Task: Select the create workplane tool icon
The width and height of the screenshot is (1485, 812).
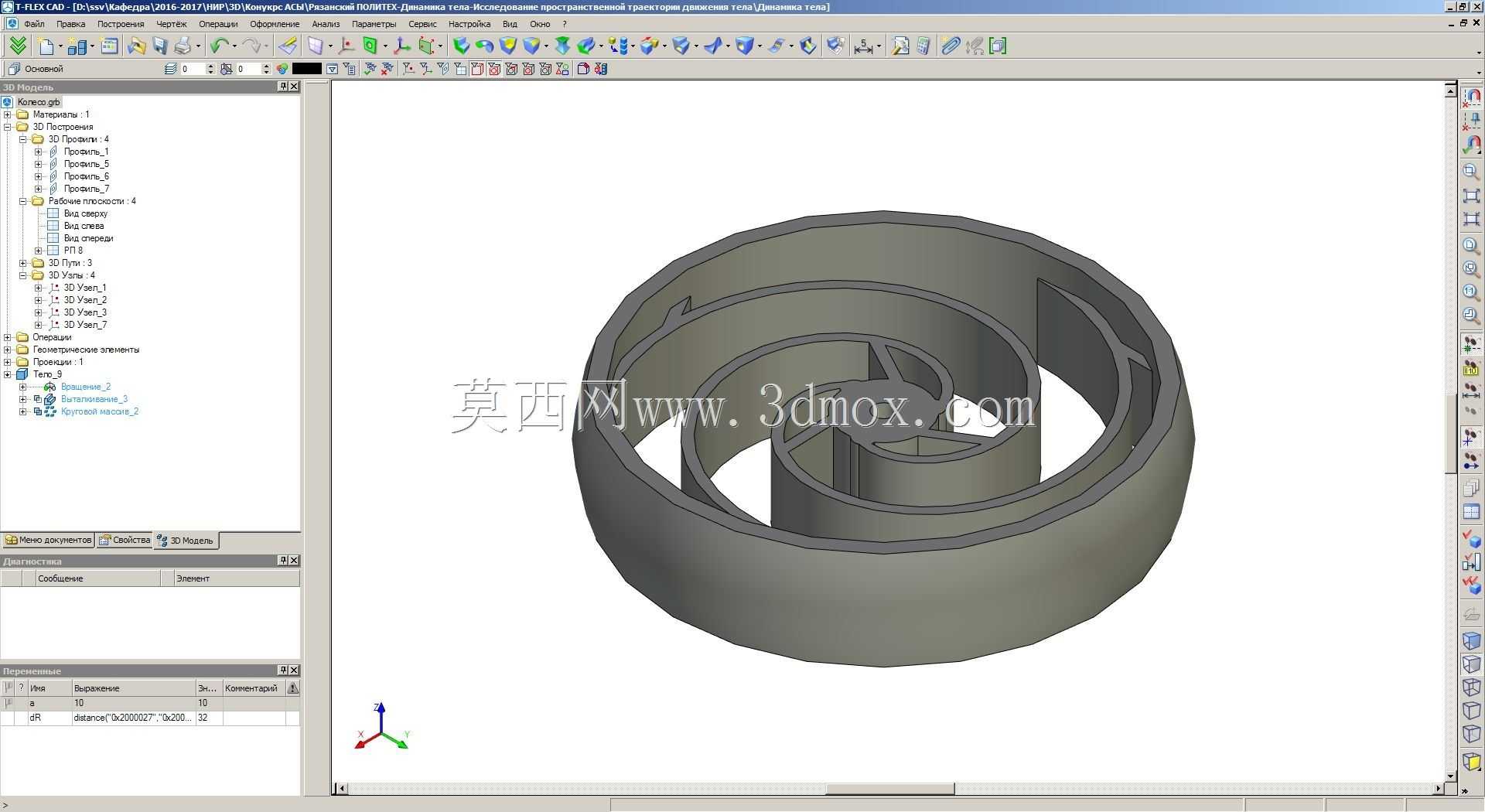Action: coord(315,46)
